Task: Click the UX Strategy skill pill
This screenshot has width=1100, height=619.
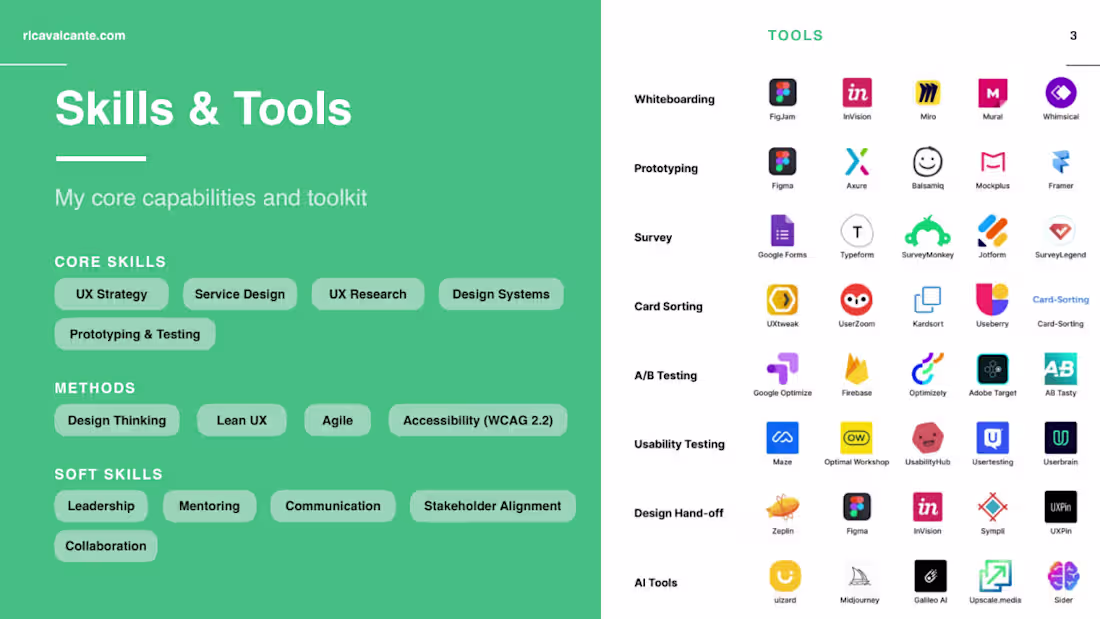Action: click(x=112, y=294)
